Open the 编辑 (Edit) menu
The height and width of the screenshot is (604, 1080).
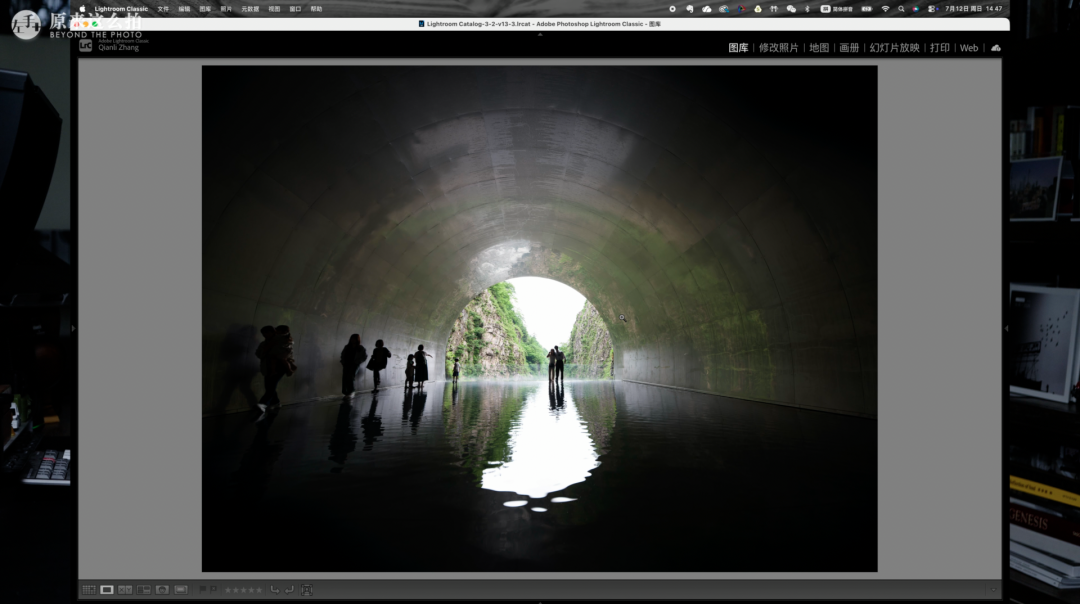[184, 9]
